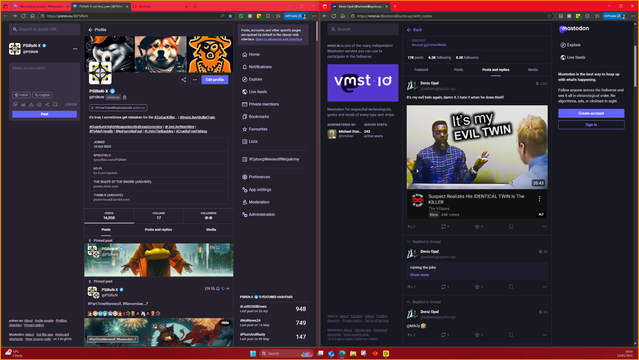Open Explore in the right Mastodon sidebar
Viewport: 639px width, 360px height.
[570, 45]
